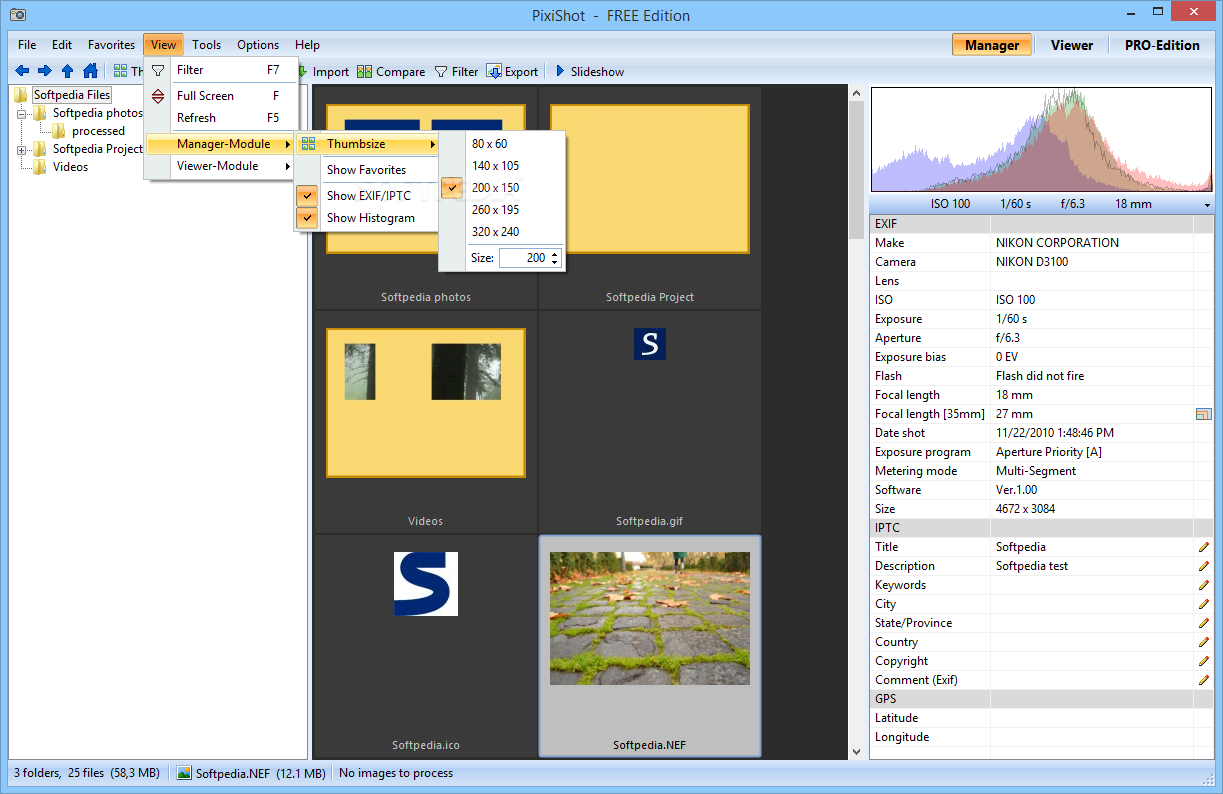Click the thumbnails grid toolbar icon
Image resolution: width=1223 pixels, height=794 pixels.
120,71
